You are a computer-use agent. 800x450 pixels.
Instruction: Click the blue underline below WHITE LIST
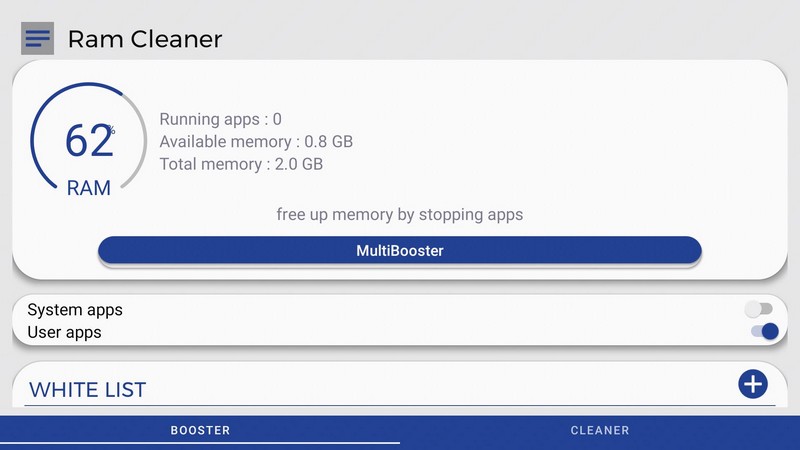tap(400, 405)
